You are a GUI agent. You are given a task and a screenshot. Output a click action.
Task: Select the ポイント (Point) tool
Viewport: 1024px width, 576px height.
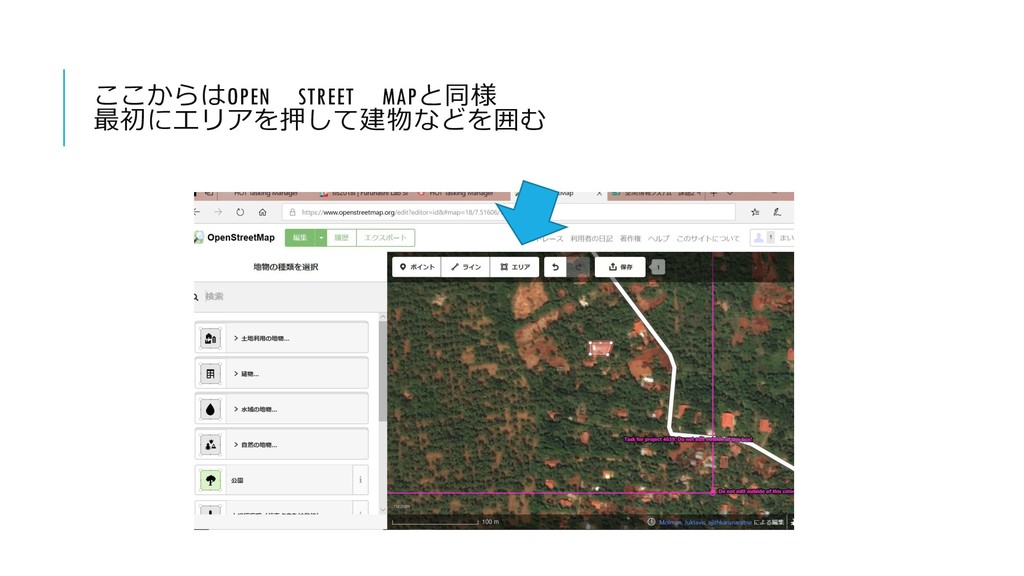pyautogui.click(x=417, y=267)
